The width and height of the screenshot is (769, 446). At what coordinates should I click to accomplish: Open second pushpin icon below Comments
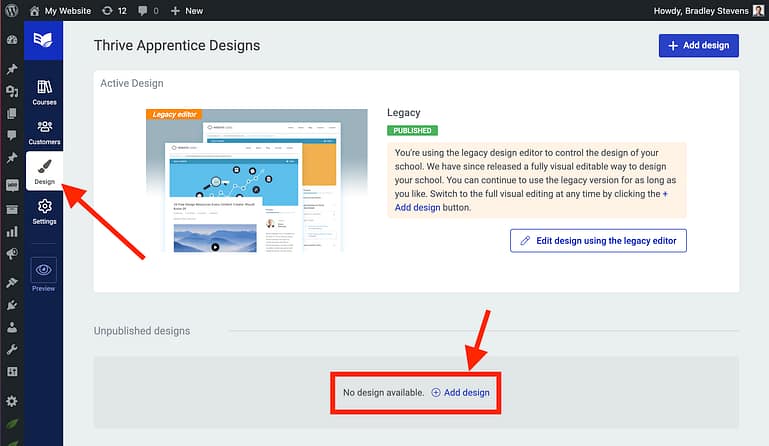click(x=12, y=157)
